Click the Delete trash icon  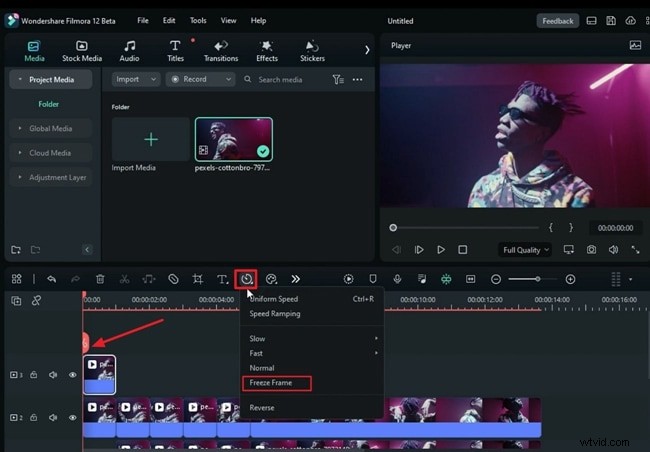click(100, 279)
